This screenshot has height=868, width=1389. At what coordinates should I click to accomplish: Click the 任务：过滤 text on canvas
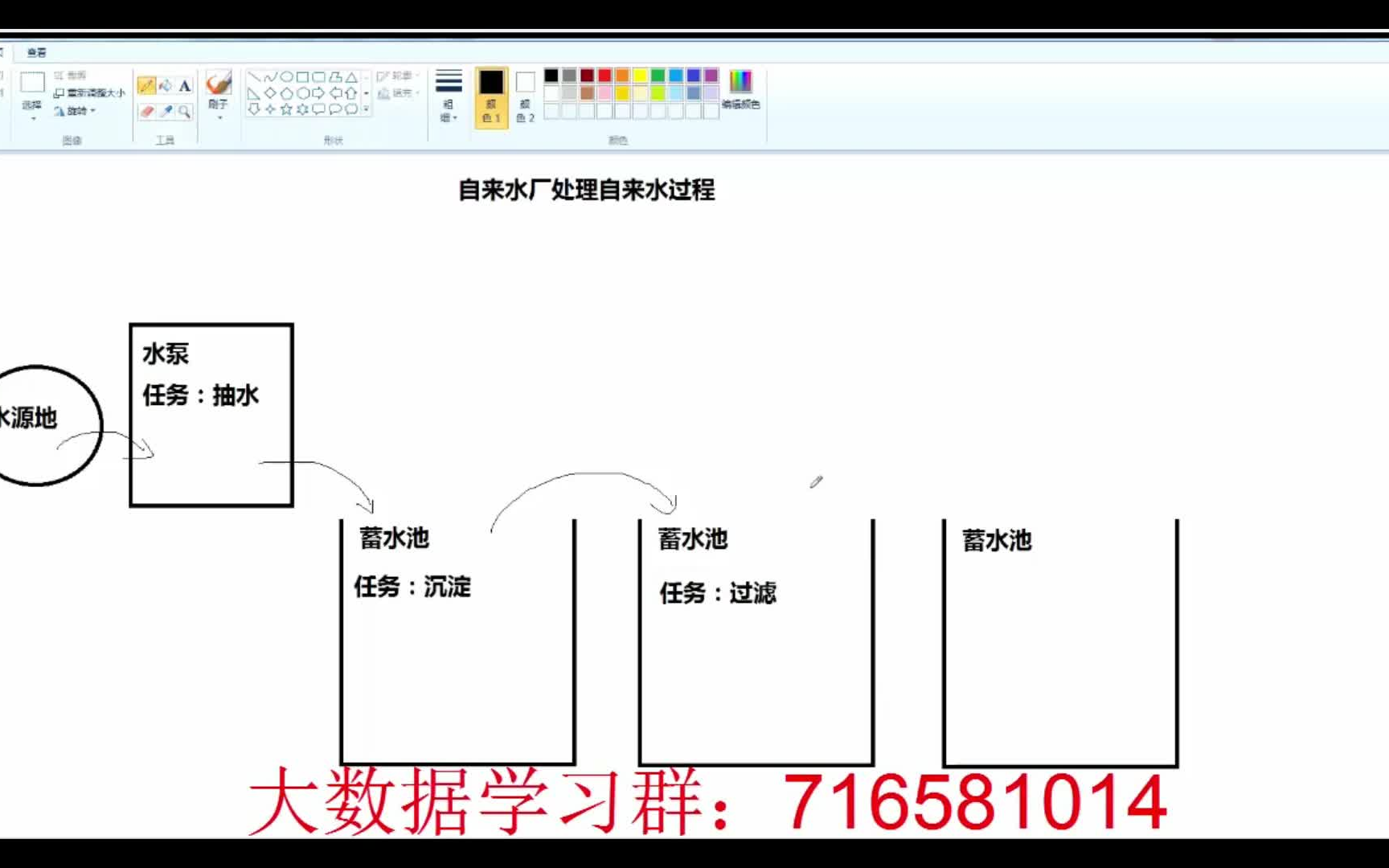pos(718,593)
